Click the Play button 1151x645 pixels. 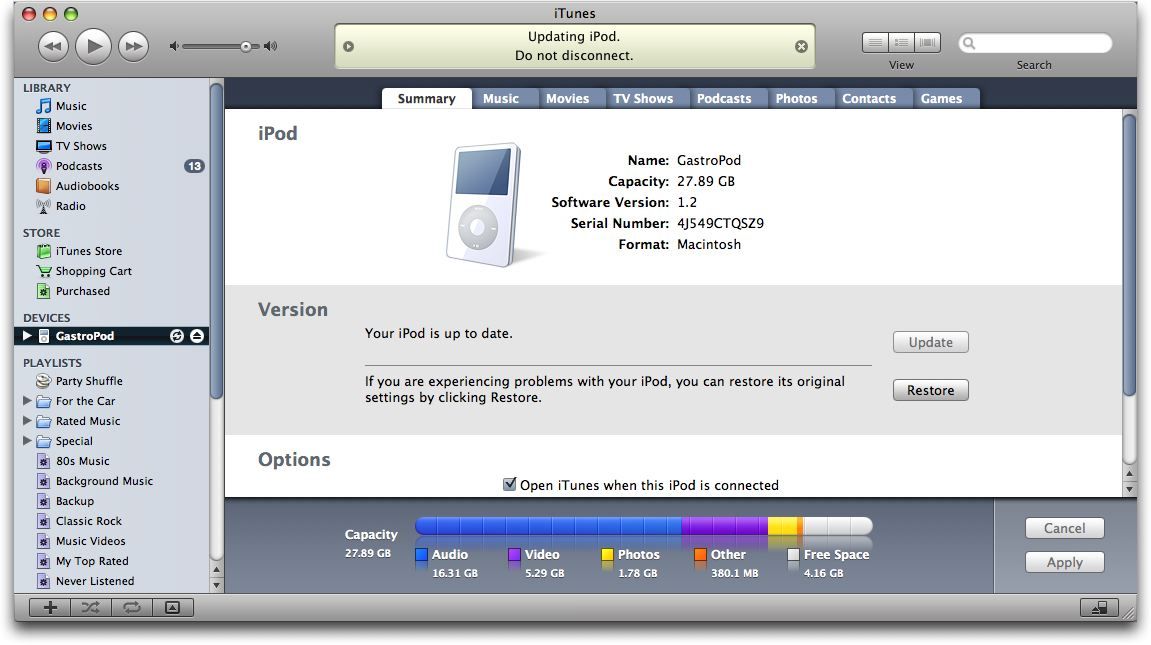click(93, 46)
